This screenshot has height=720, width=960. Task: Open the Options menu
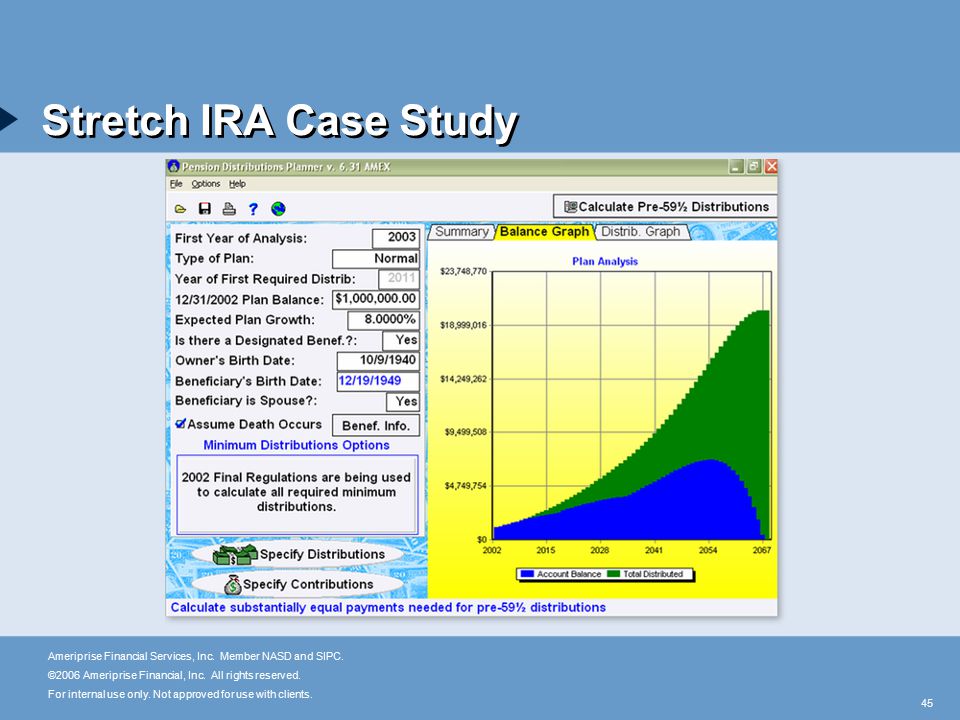point(206,184)
